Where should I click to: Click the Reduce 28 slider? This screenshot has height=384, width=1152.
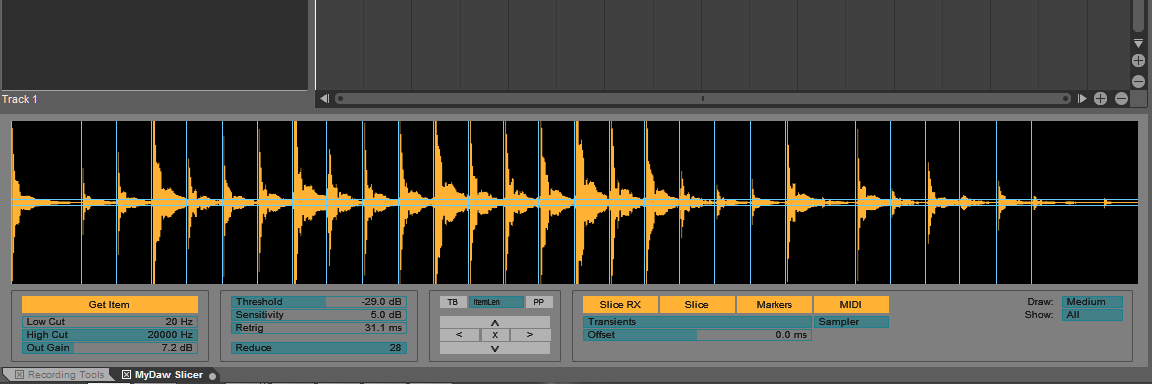pos(318,347)
